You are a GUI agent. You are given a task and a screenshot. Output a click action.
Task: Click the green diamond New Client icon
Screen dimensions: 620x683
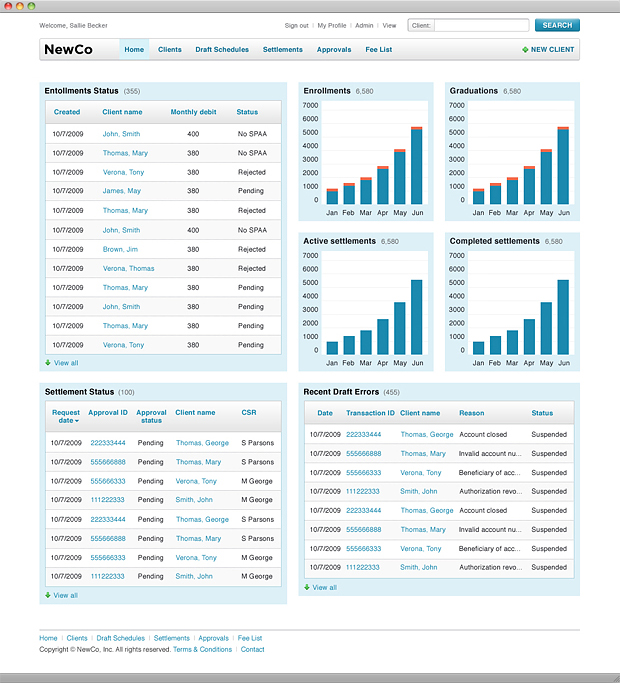525,49
